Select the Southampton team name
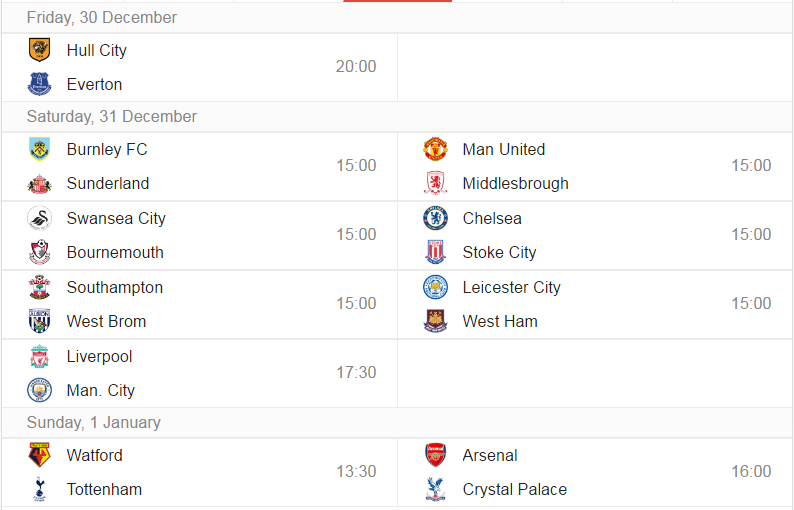Viewport: 794px width, 510px height. [x=114, y=288]
